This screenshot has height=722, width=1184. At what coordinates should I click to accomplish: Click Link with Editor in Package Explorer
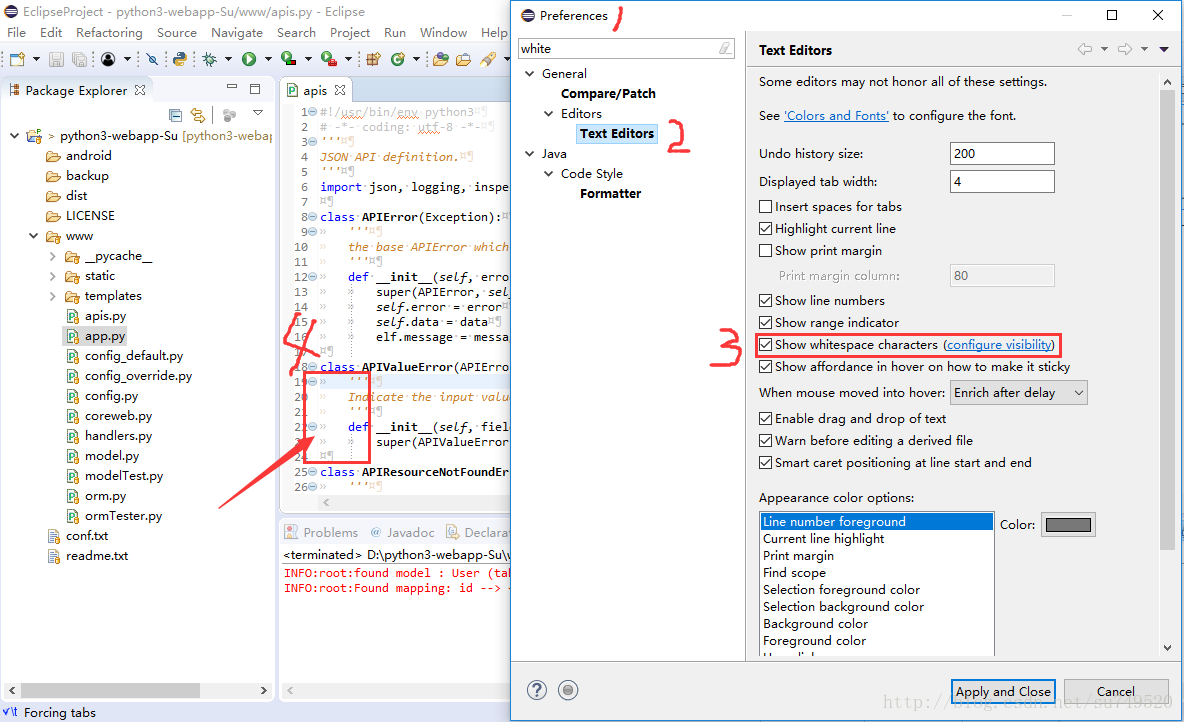pos(198,115)
